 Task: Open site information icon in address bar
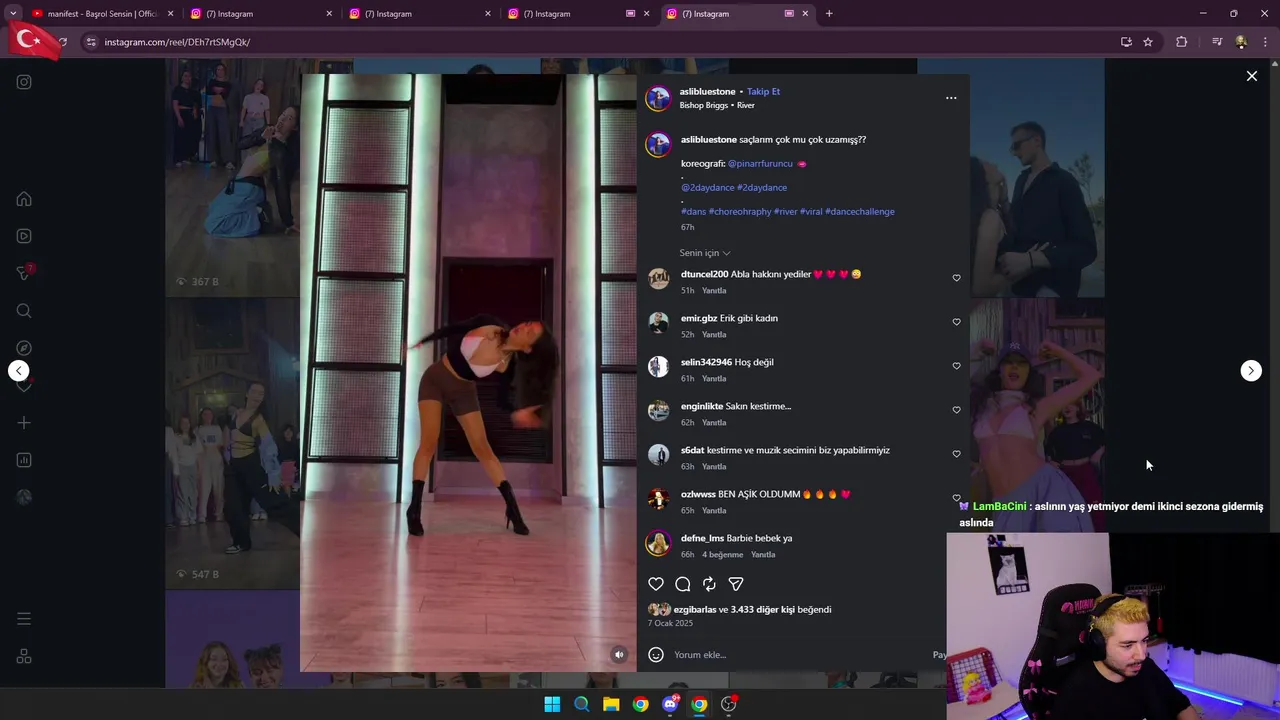(91, 42)
